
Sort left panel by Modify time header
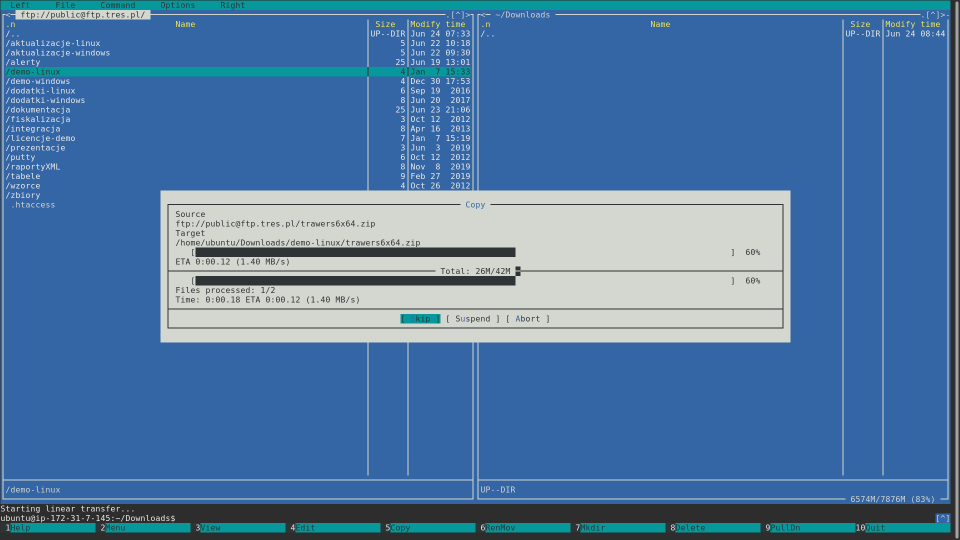click(438, 24)
